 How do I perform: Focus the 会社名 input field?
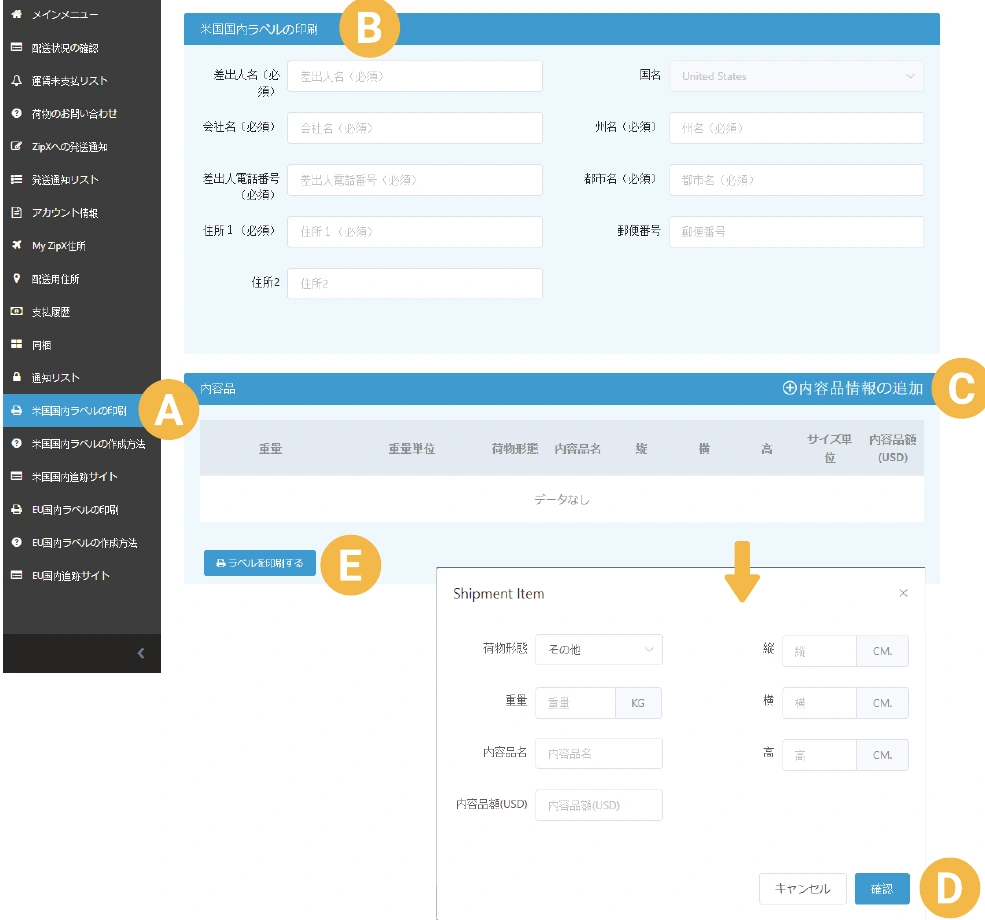pos(415,128)
